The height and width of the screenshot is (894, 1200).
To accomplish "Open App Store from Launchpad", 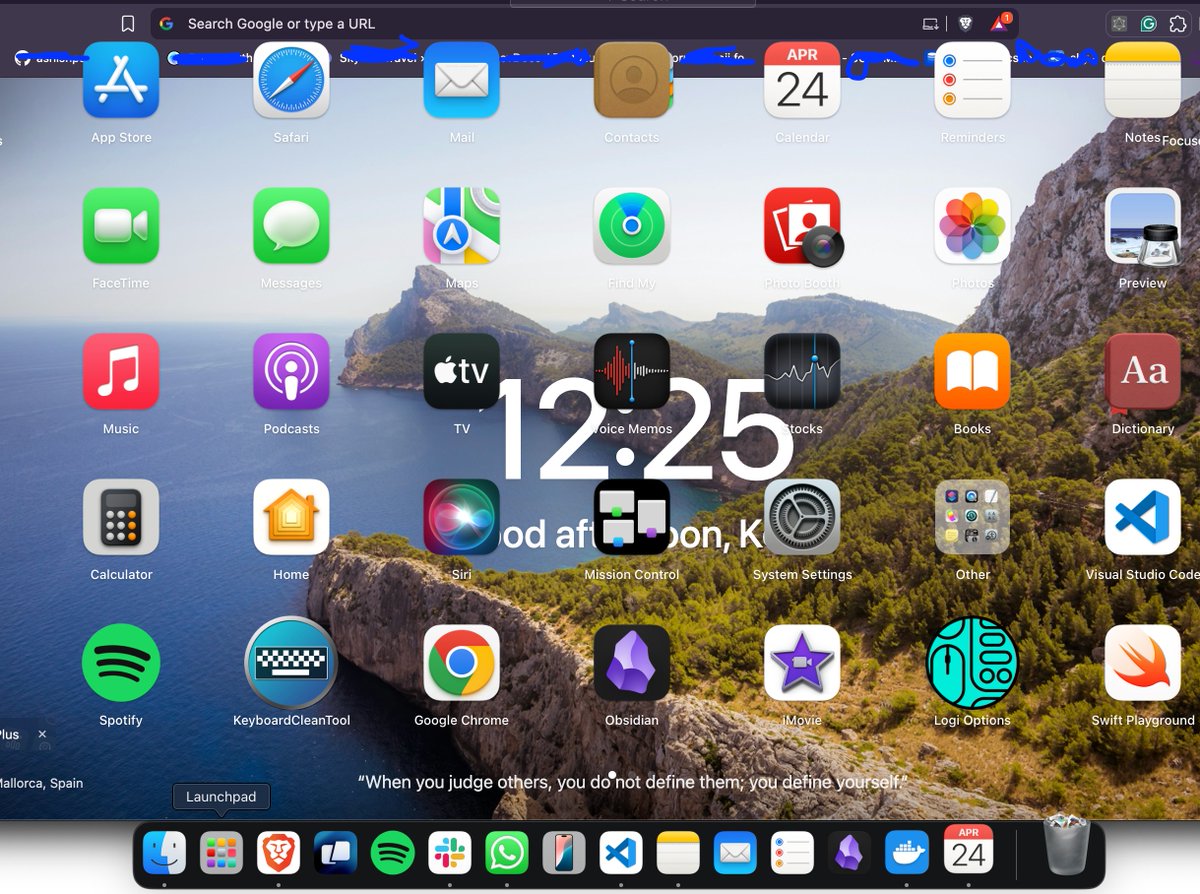I will click(121, 80).
